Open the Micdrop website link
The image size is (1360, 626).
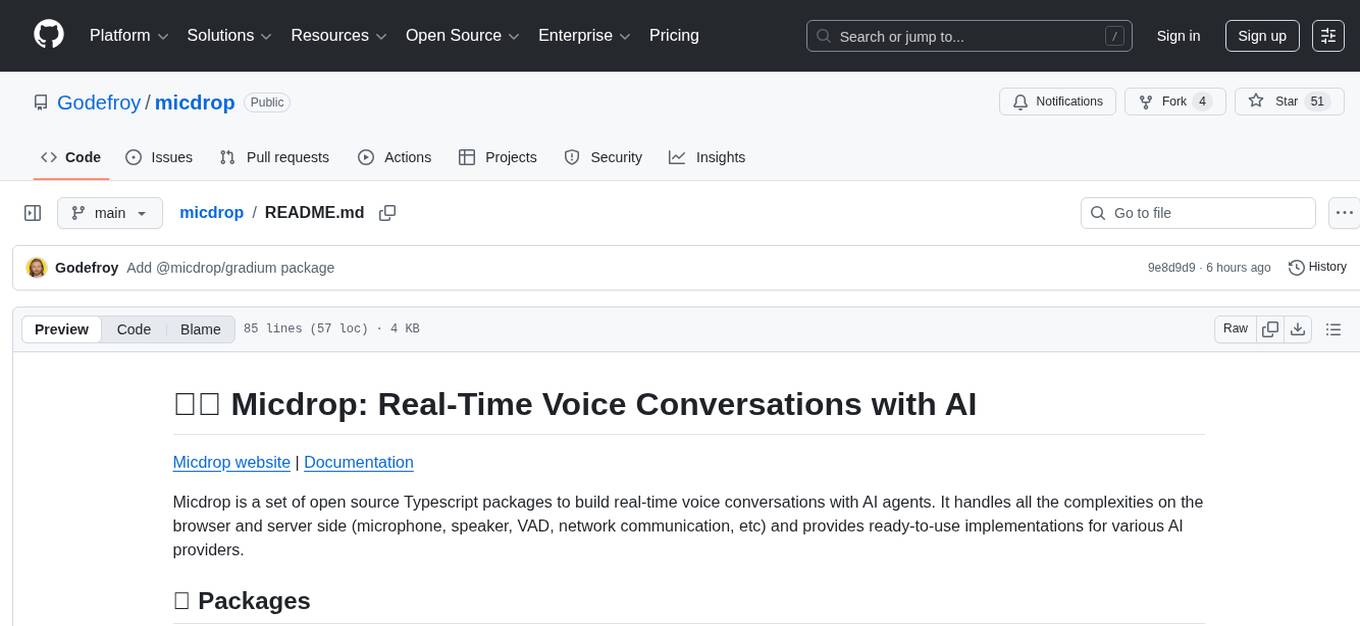[231, 462]
